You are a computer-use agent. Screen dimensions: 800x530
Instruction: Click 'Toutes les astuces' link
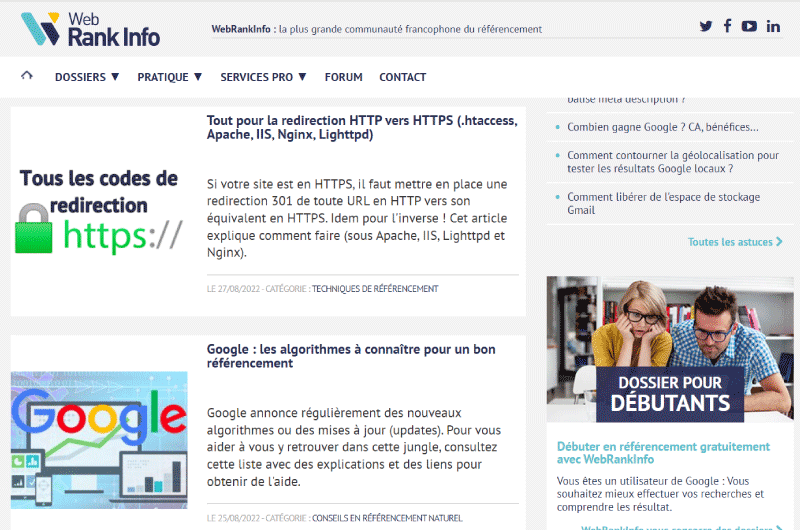tap(735, 242)
